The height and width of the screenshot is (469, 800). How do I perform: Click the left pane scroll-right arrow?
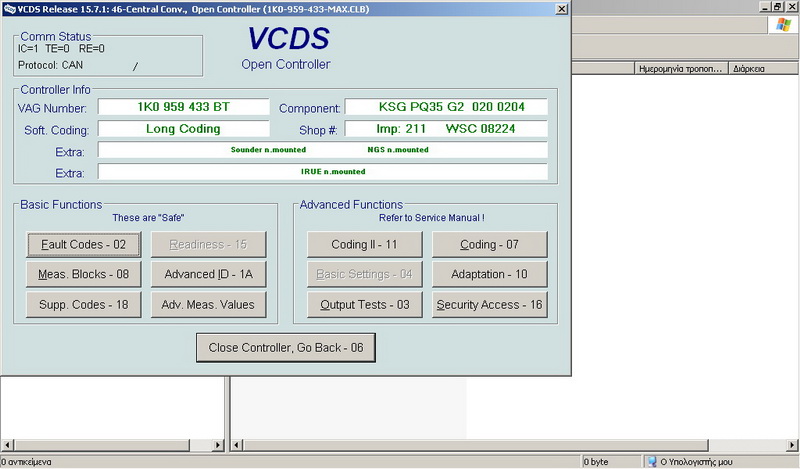tap(218, 445)
